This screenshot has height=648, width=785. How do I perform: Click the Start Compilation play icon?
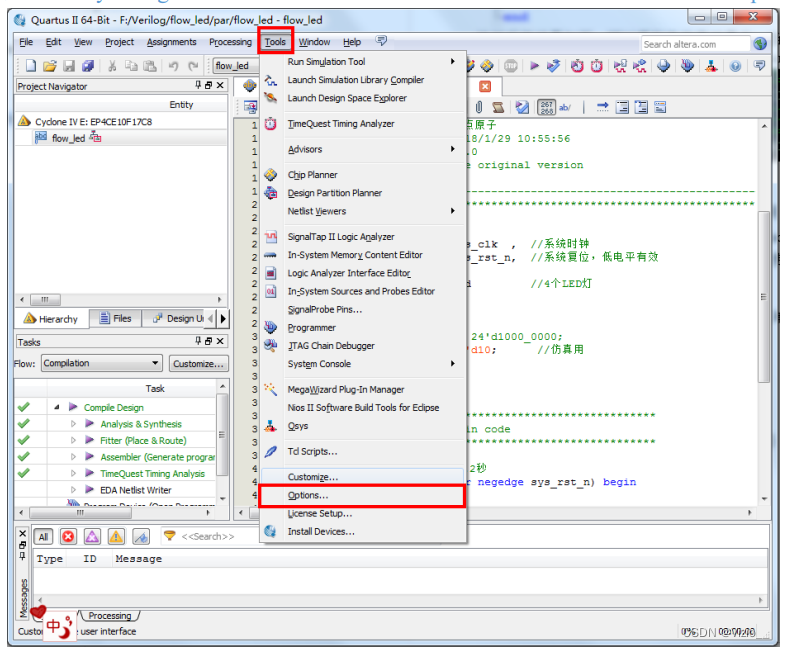(x=534, y=66)
